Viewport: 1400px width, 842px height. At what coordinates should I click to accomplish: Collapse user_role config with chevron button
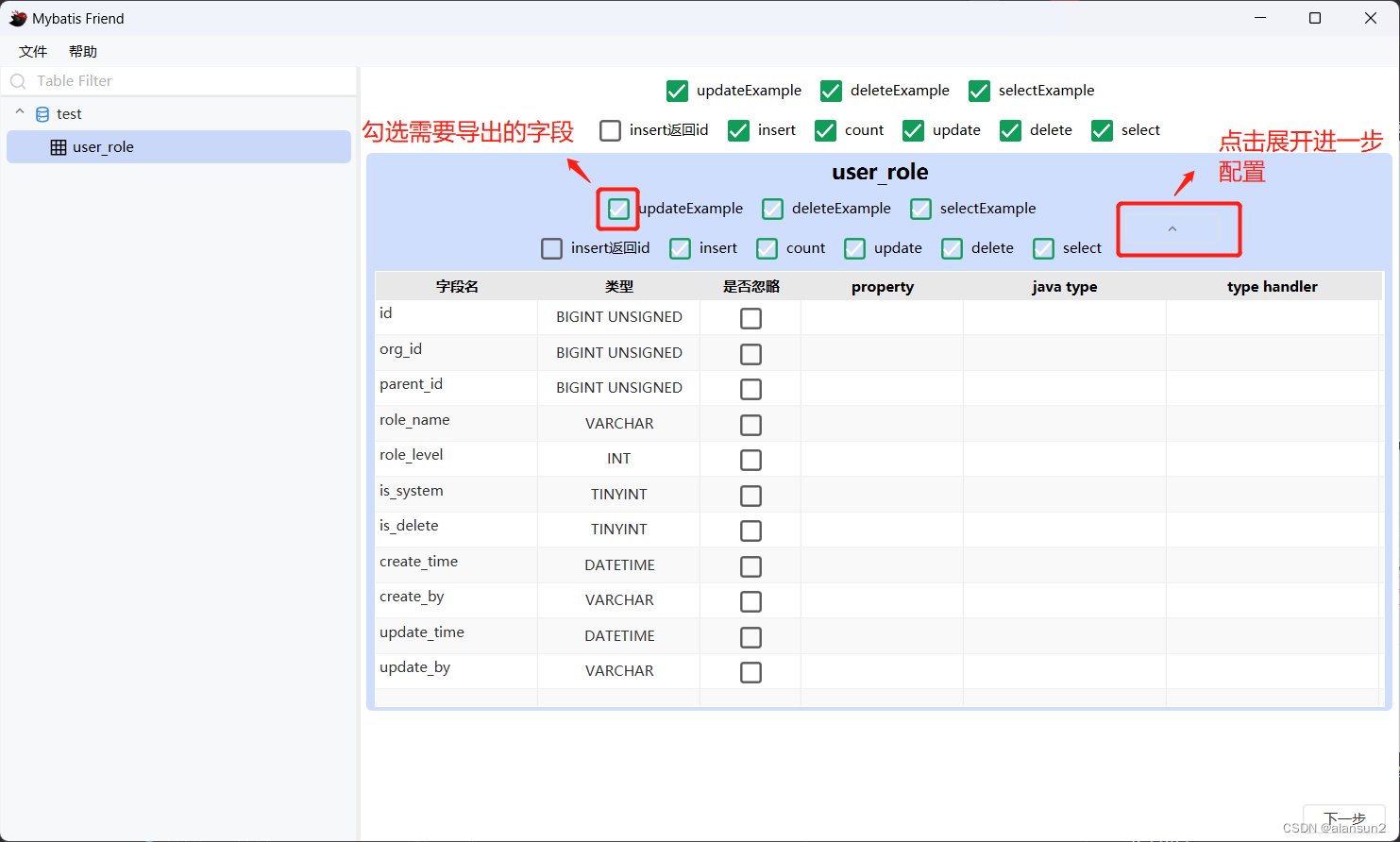coord(1172,229)
